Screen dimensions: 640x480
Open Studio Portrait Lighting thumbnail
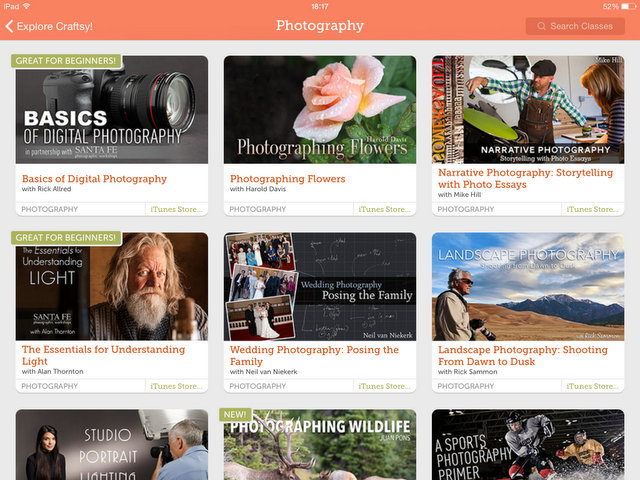(112, 445)
